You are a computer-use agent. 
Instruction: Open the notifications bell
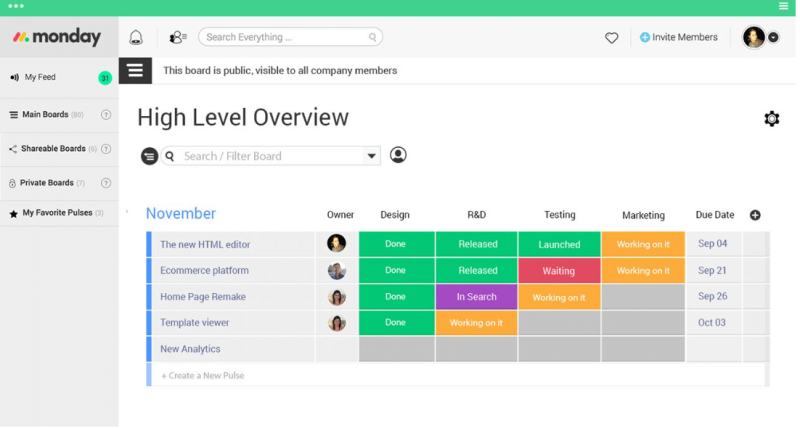point(136,37)
